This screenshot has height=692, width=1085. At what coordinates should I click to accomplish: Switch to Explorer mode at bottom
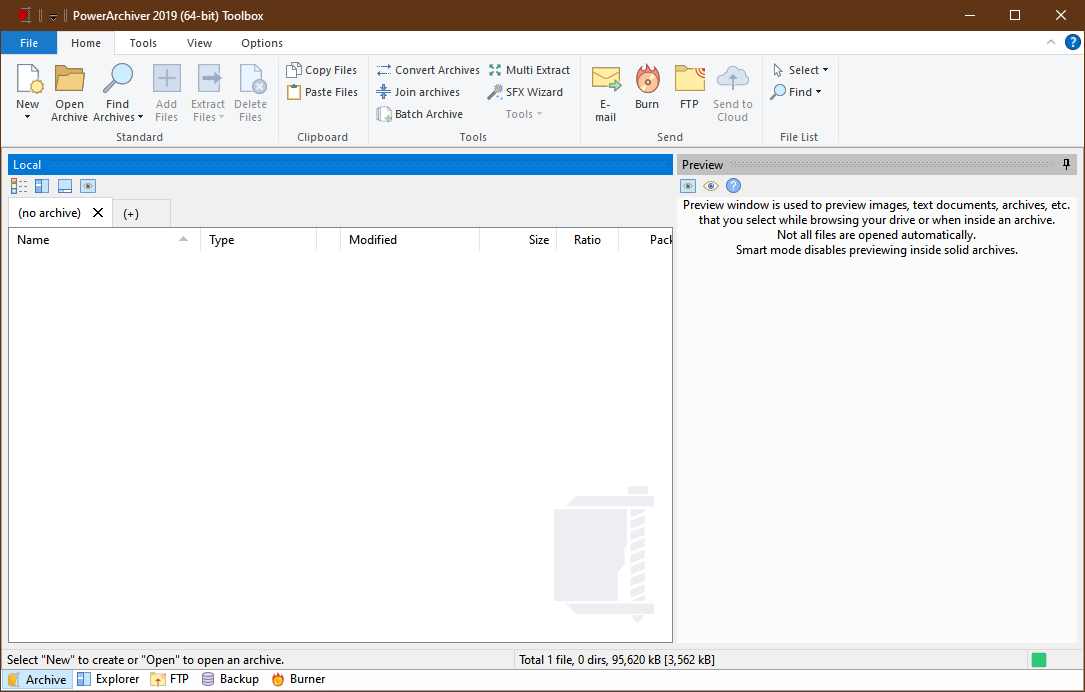click(108, 680)
